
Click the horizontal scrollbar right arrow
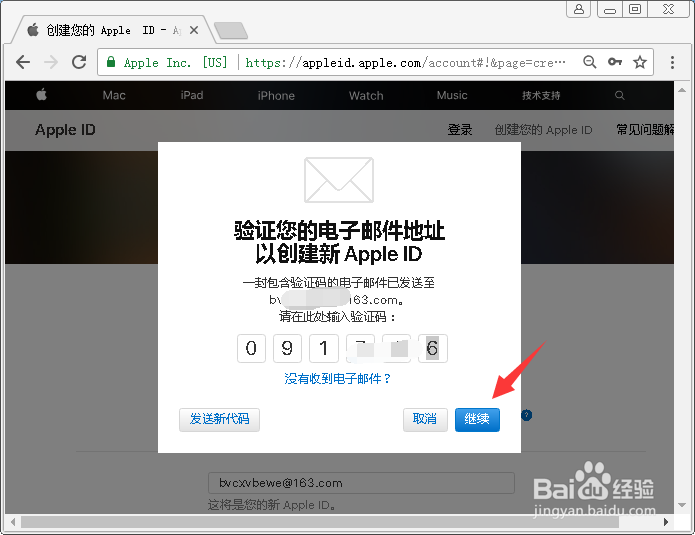pyautogui.click(x=666, y=522)
